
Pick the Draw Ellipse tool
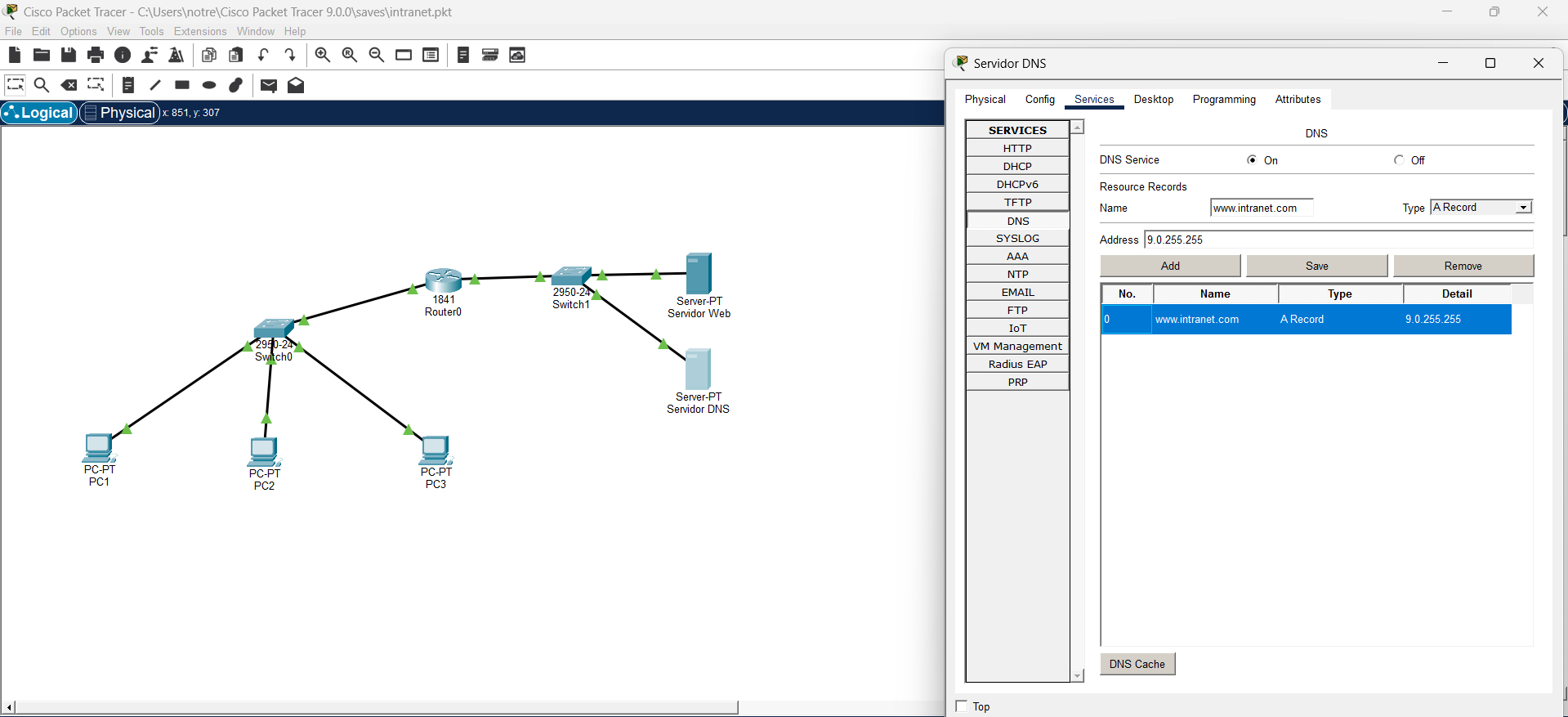click(209, 85)
